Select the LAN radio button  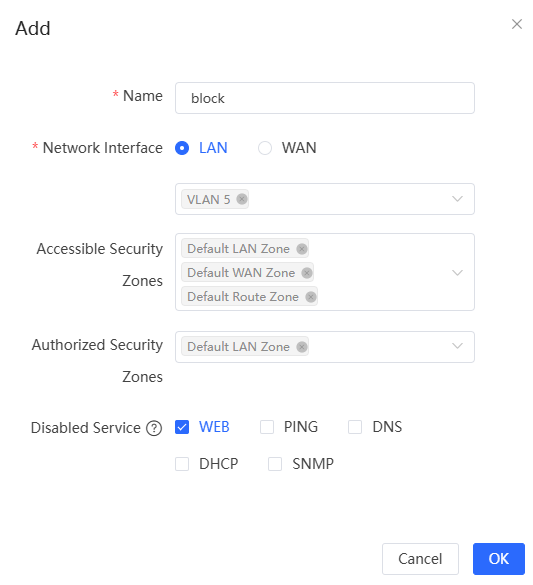182,148
